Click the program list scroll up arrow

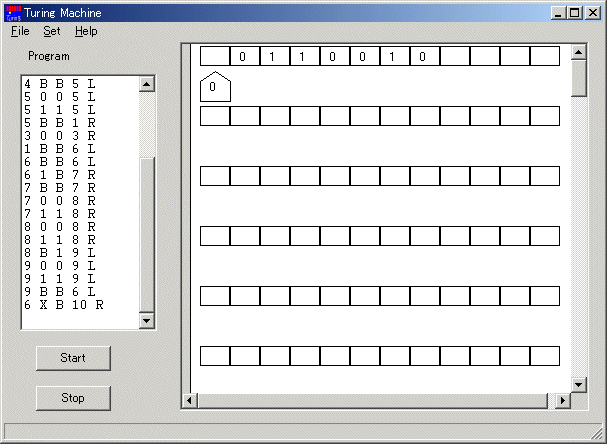pyautogui.click(x=147, y=84)
